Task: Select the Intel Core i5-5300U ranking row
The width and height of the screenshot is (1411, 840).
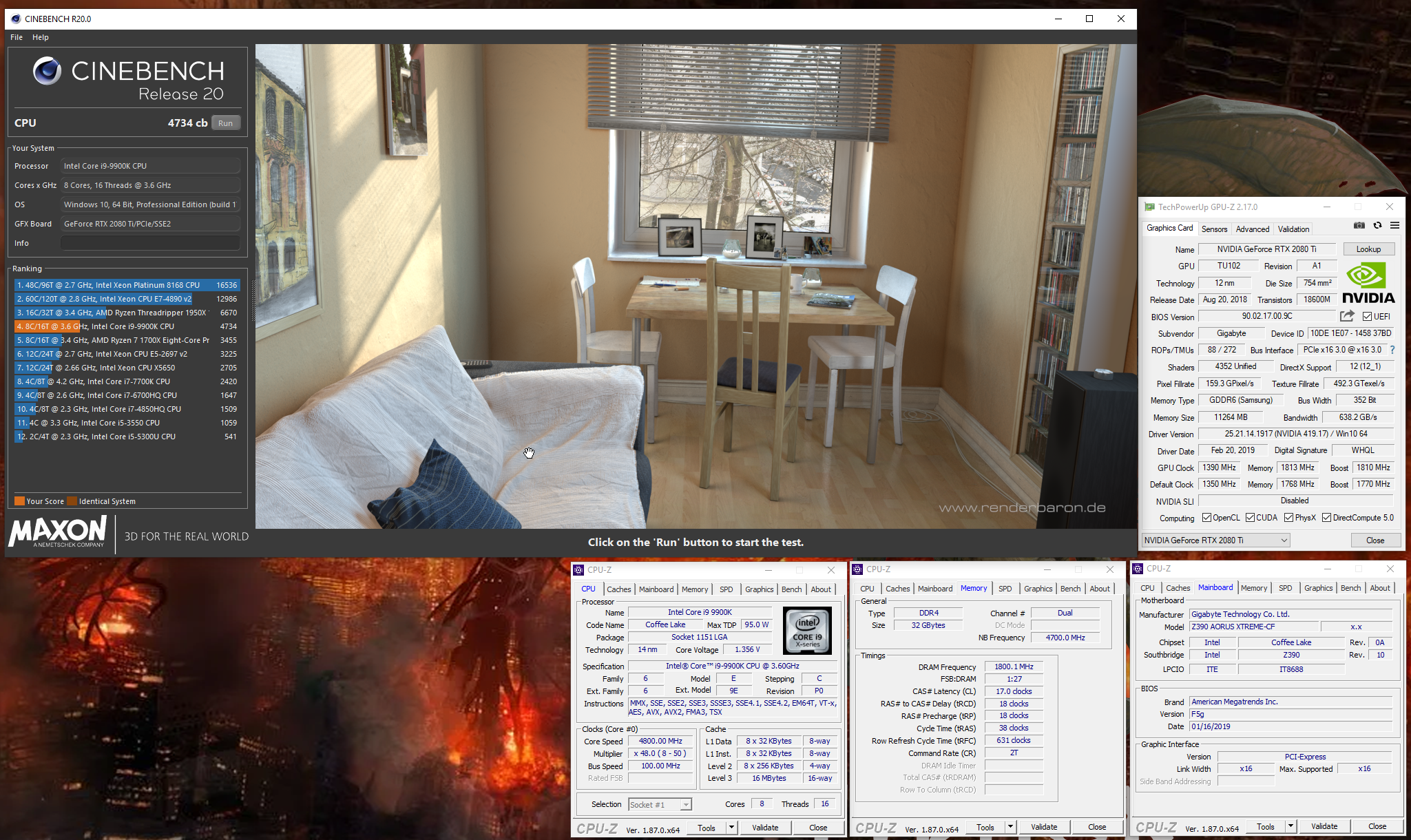Action: pyautogui.click(x=127, y=437)
